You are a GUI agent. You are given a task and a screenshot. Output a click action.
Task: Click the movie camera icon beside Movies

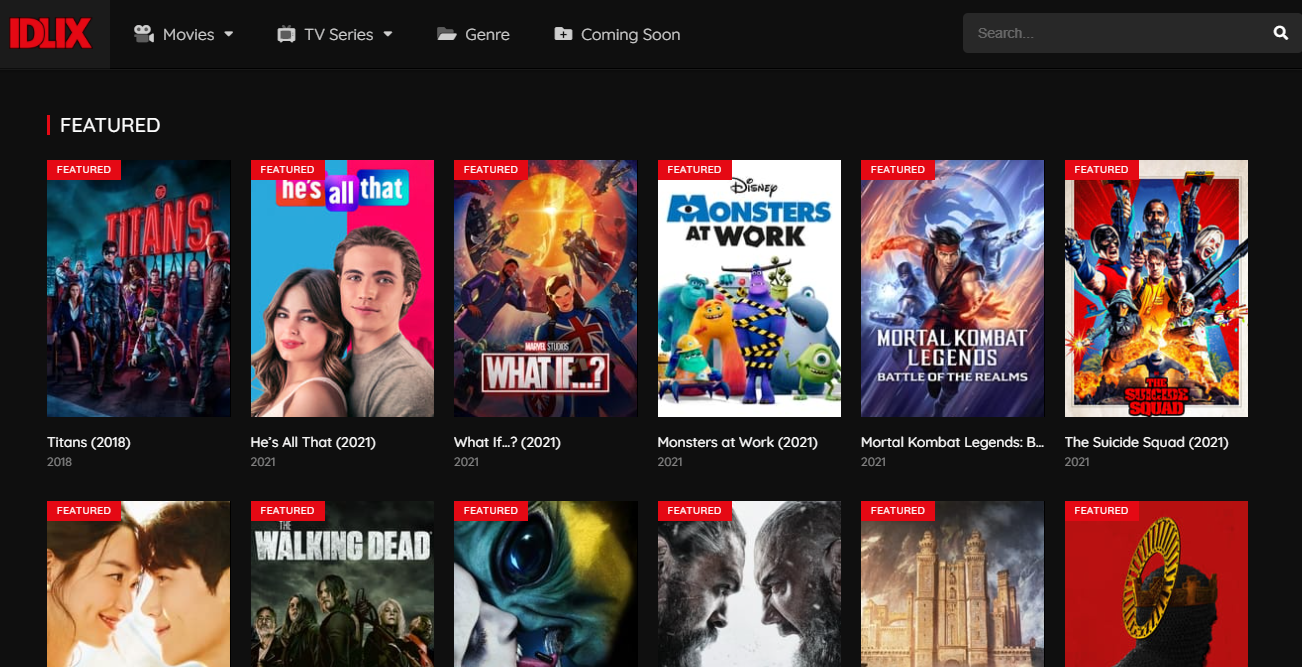[x=144, y=34]
